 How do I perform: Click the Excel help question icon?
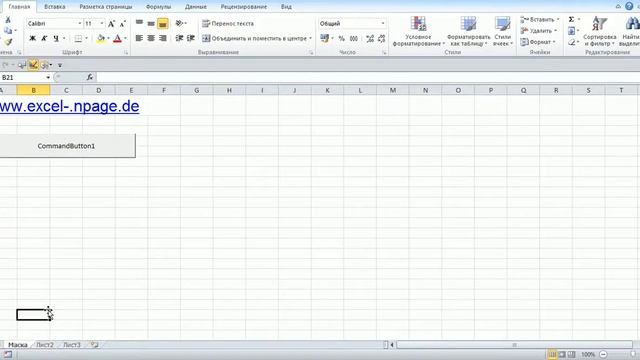point(629,6)
